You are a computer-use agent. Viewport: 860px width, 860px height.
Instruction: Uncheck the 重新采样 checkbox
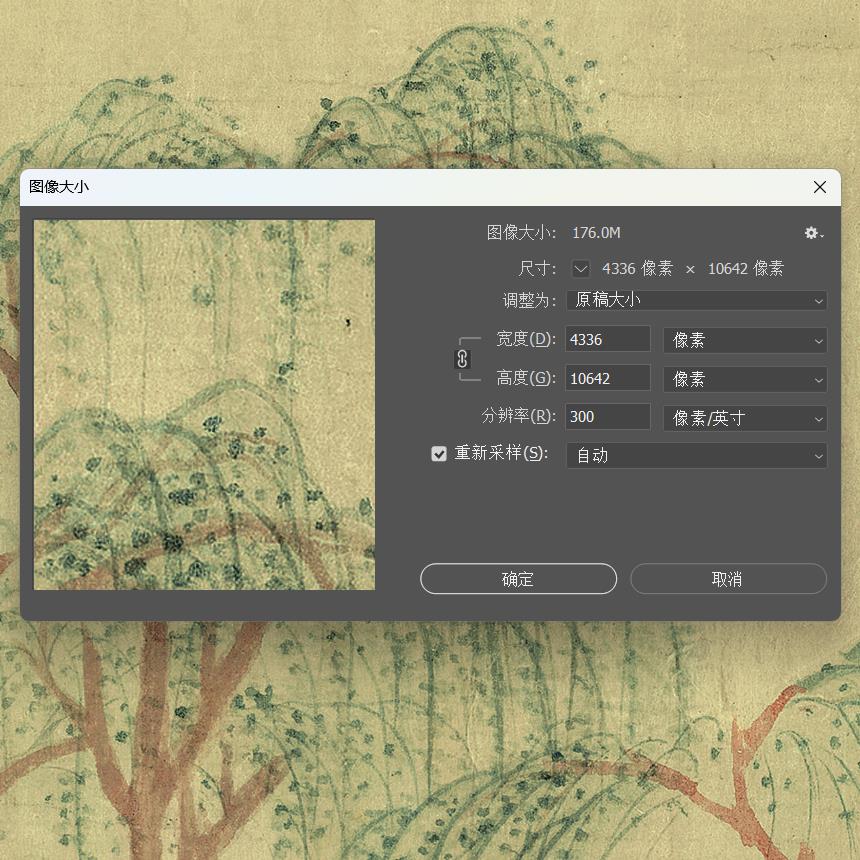pyautogui.click(x=439, y=454)
